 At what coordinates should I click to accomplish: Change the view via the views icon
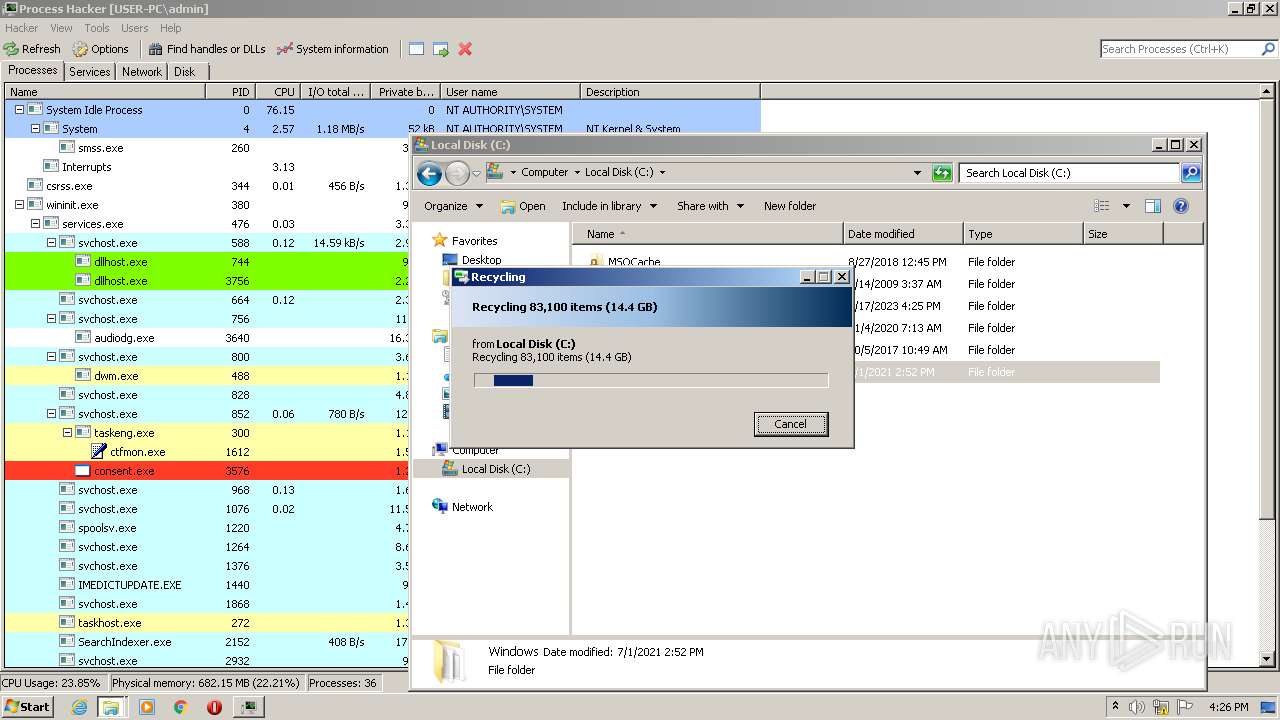point(1101,206)
